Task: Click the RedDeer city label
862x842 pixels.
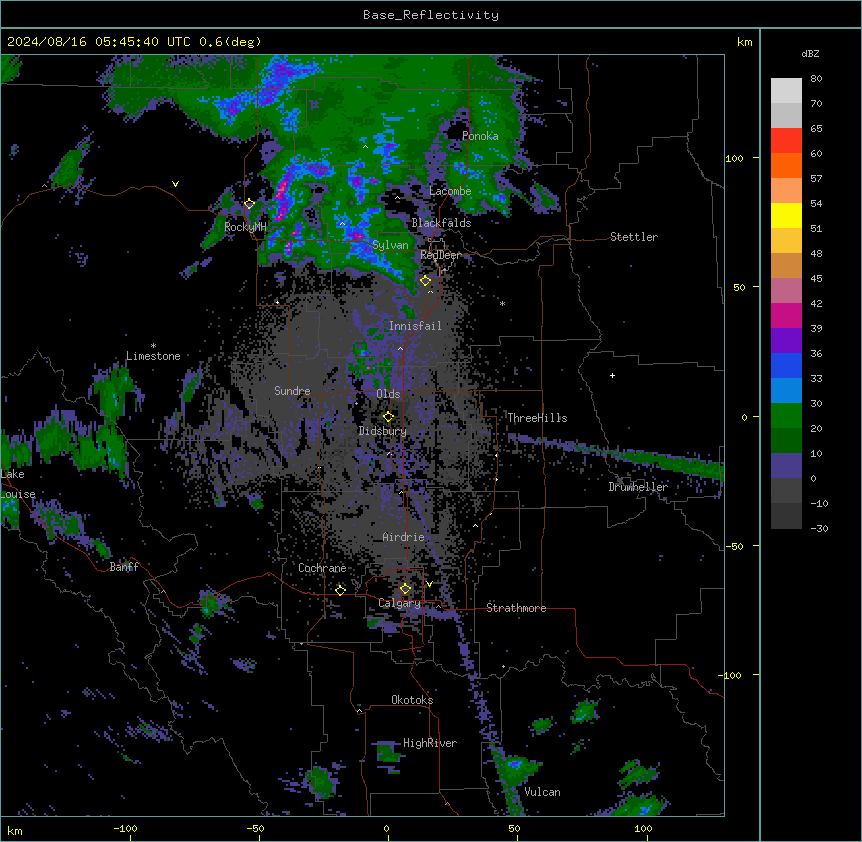Action: [x=441, y=255]
